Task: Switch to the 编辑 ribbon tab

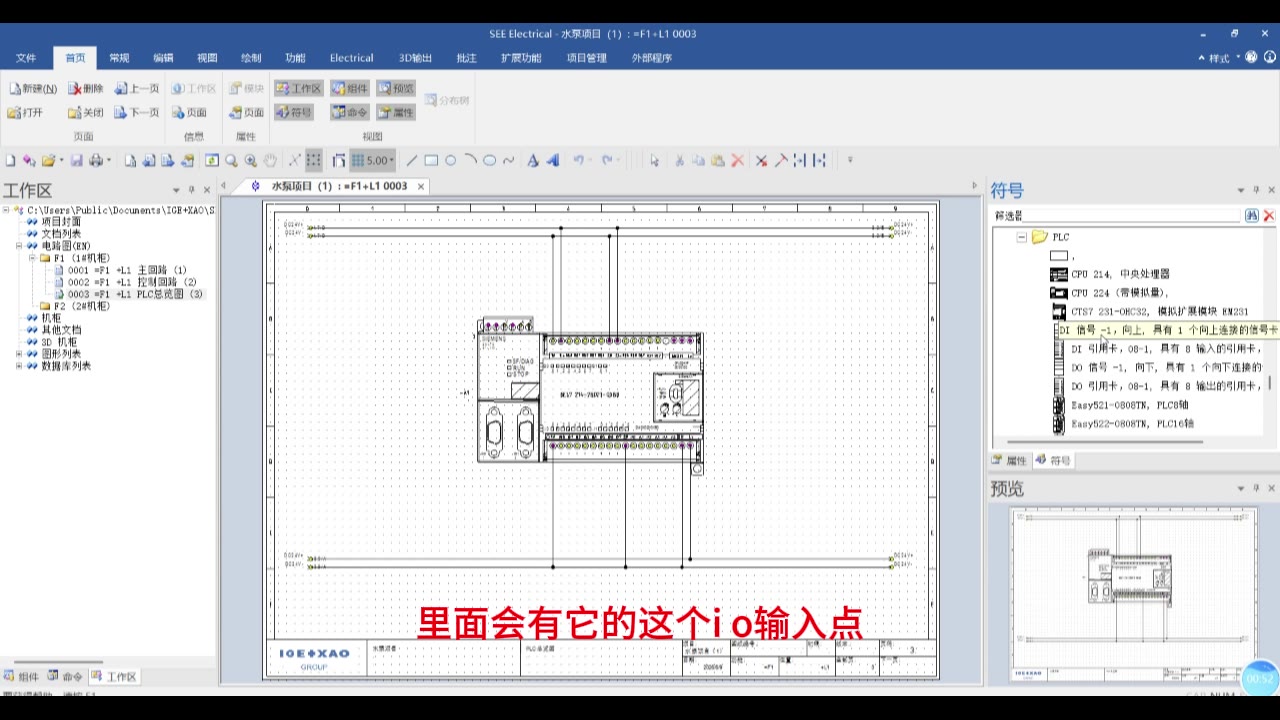Action: pos(163,58)
